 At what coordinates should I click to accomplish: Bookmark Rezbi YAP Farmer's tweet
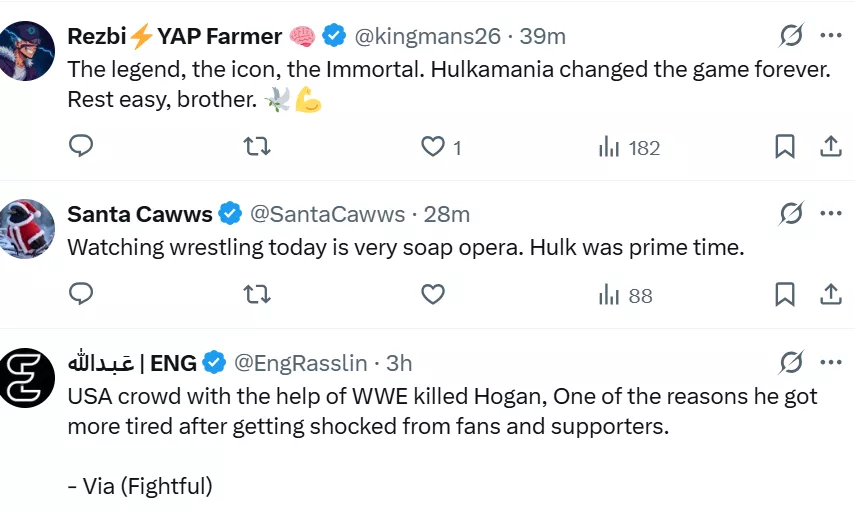click(x=785, y=147)
